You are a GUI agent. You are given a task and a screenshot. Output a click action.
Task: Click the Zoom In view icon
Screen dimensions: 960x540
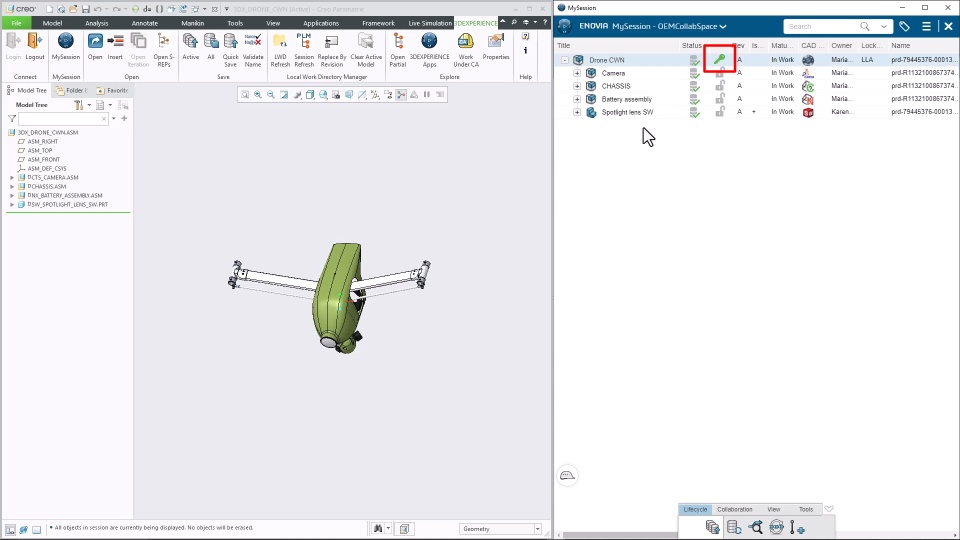click(258, 94)
